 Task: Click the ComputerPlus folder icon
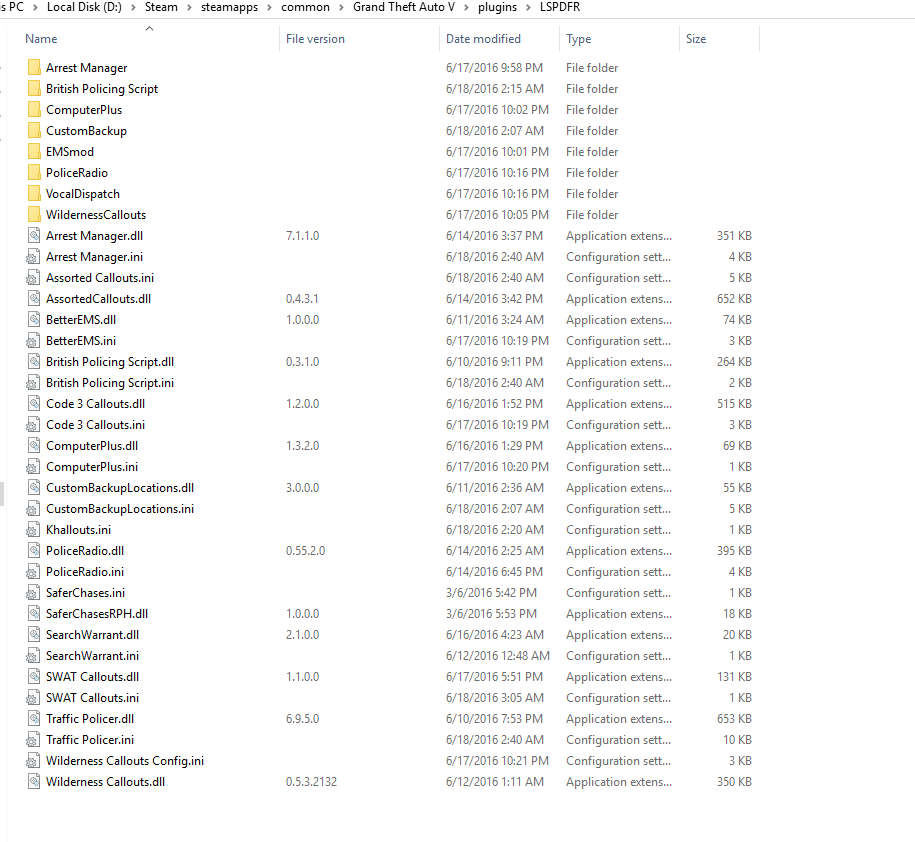[x=34, y=110]
